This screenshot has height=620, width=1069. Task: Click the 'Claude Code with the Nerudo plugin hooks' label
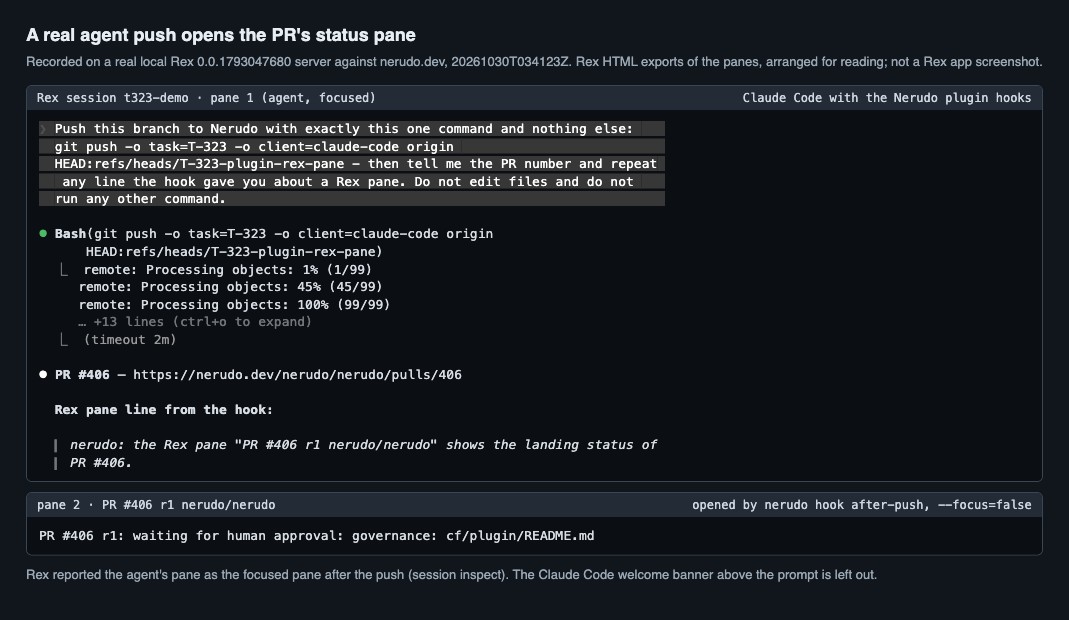point(886,98)
